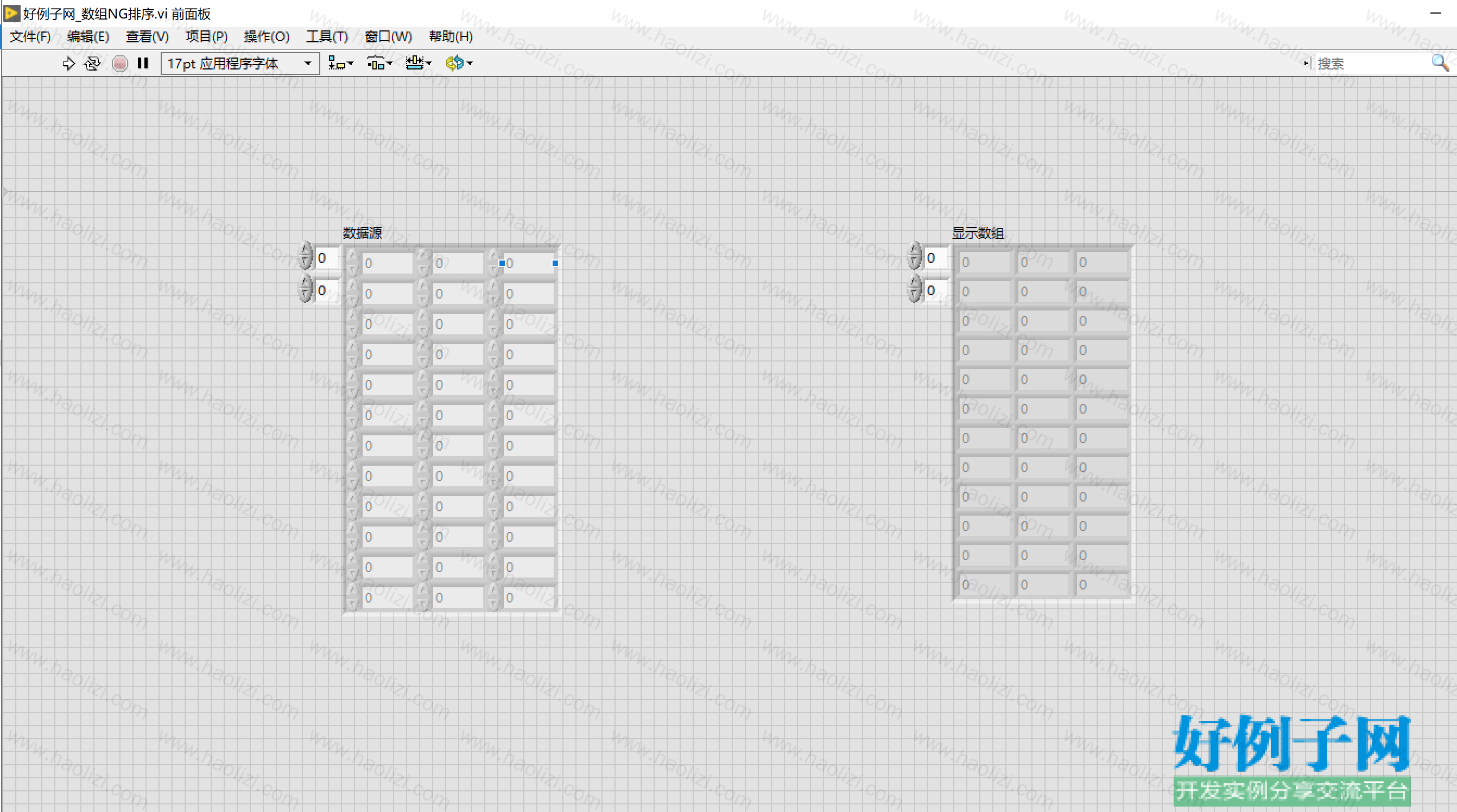The height and width of the screenshot is (812, 1457).
Task: Click the LabVIEW VI icon in the title bar
Action: click(x=11, y=12)
